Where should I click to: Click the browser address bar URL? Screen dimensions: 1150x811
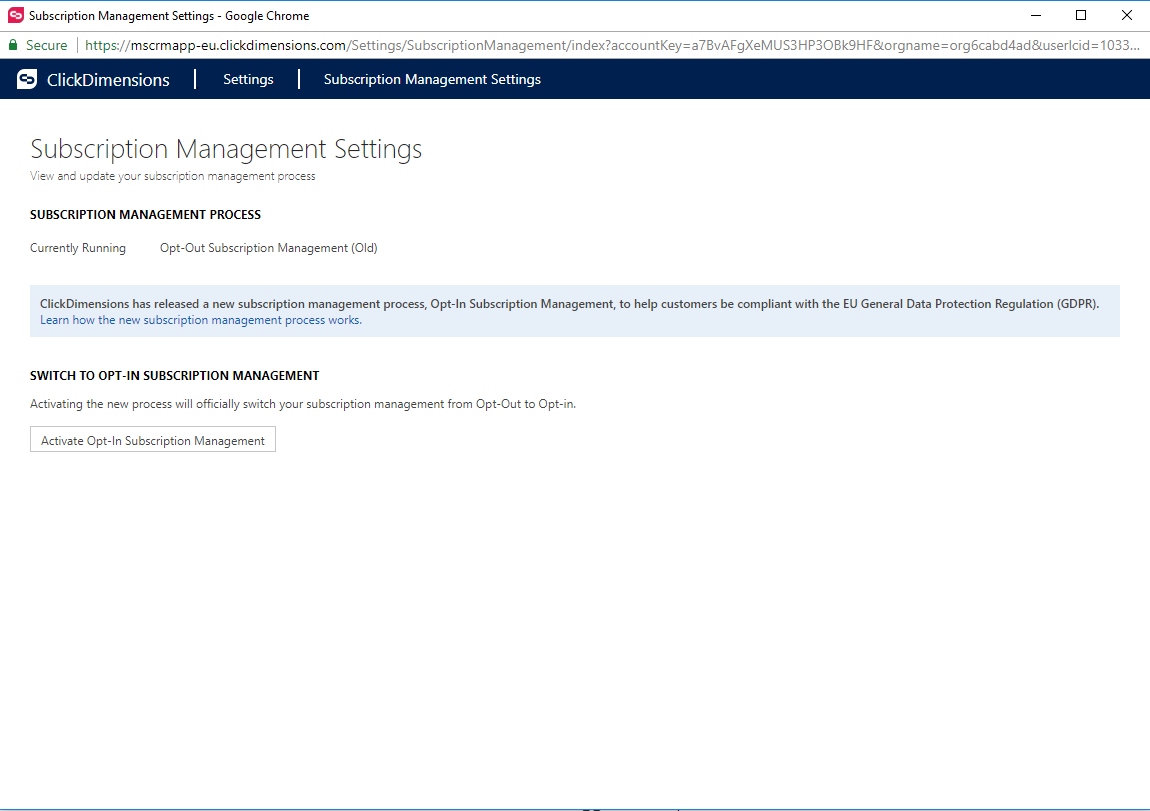point(612,45)
